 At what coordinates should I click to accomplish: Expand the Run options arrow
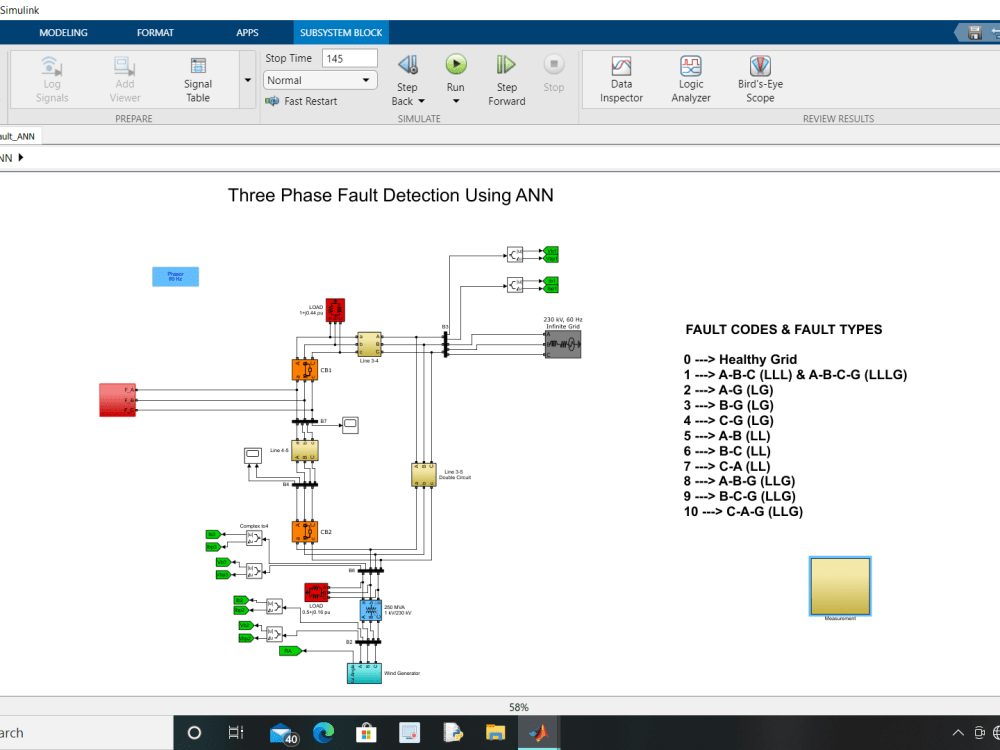click(455, 101)
